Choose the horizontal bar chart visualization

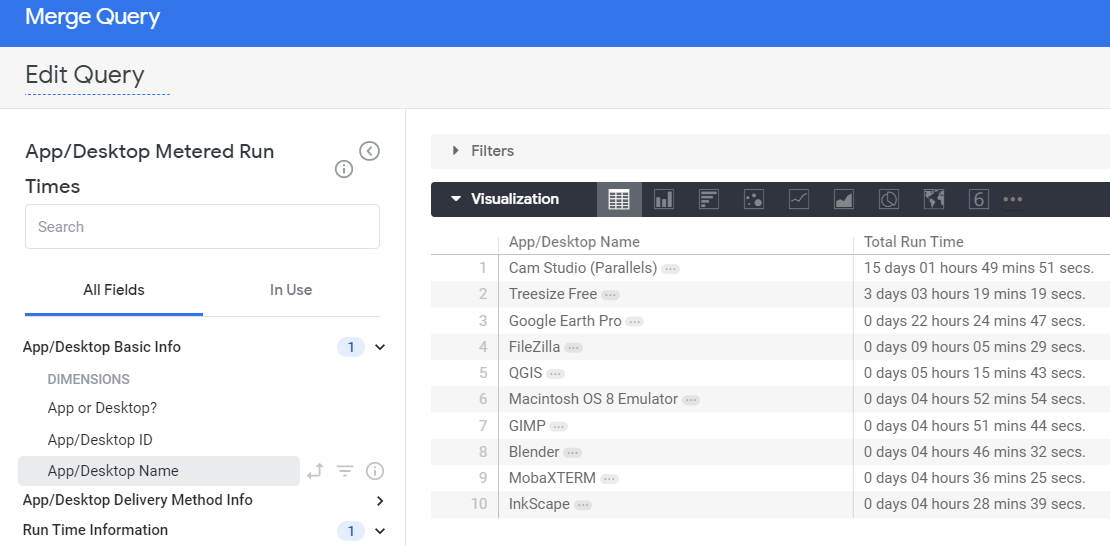pyautogui.click(x=709, y=199)
